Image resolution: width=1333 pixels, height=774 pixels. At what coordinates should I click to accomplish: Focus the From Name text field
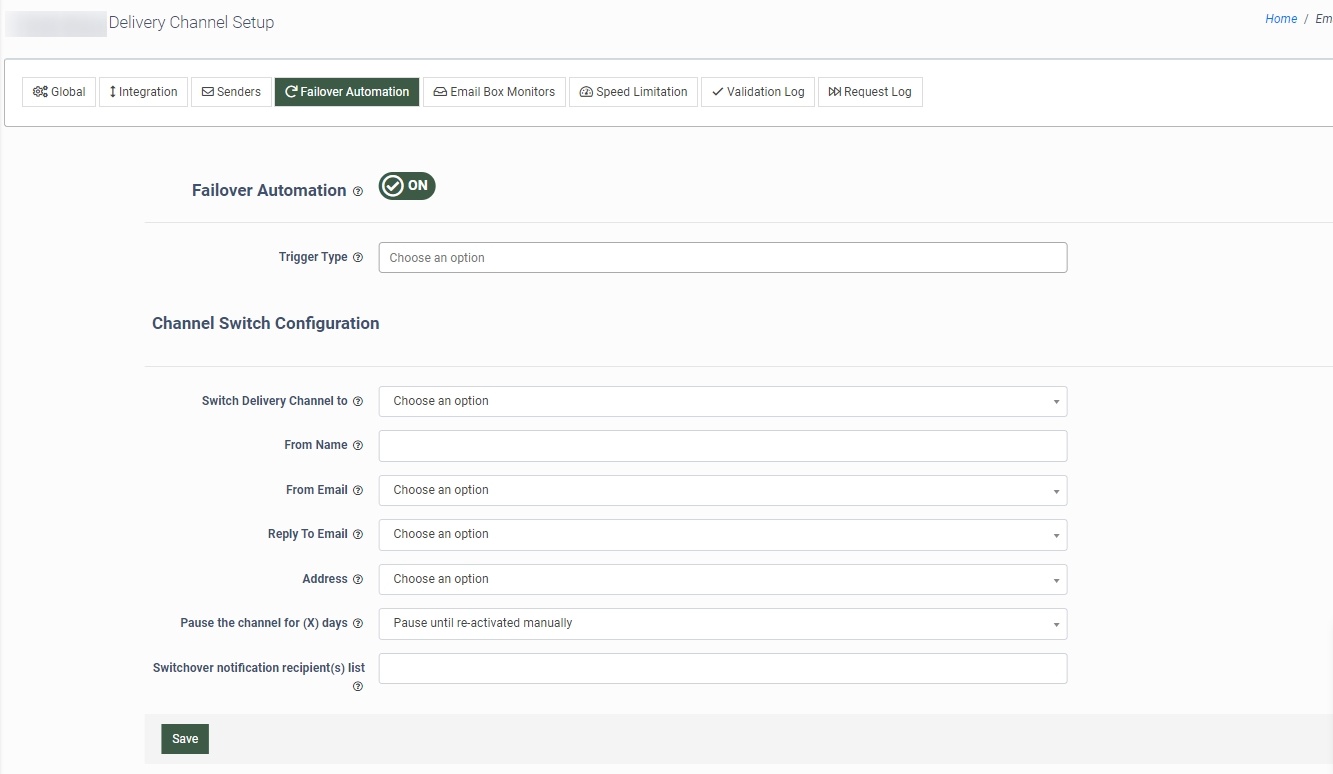(x=722, y=446)
